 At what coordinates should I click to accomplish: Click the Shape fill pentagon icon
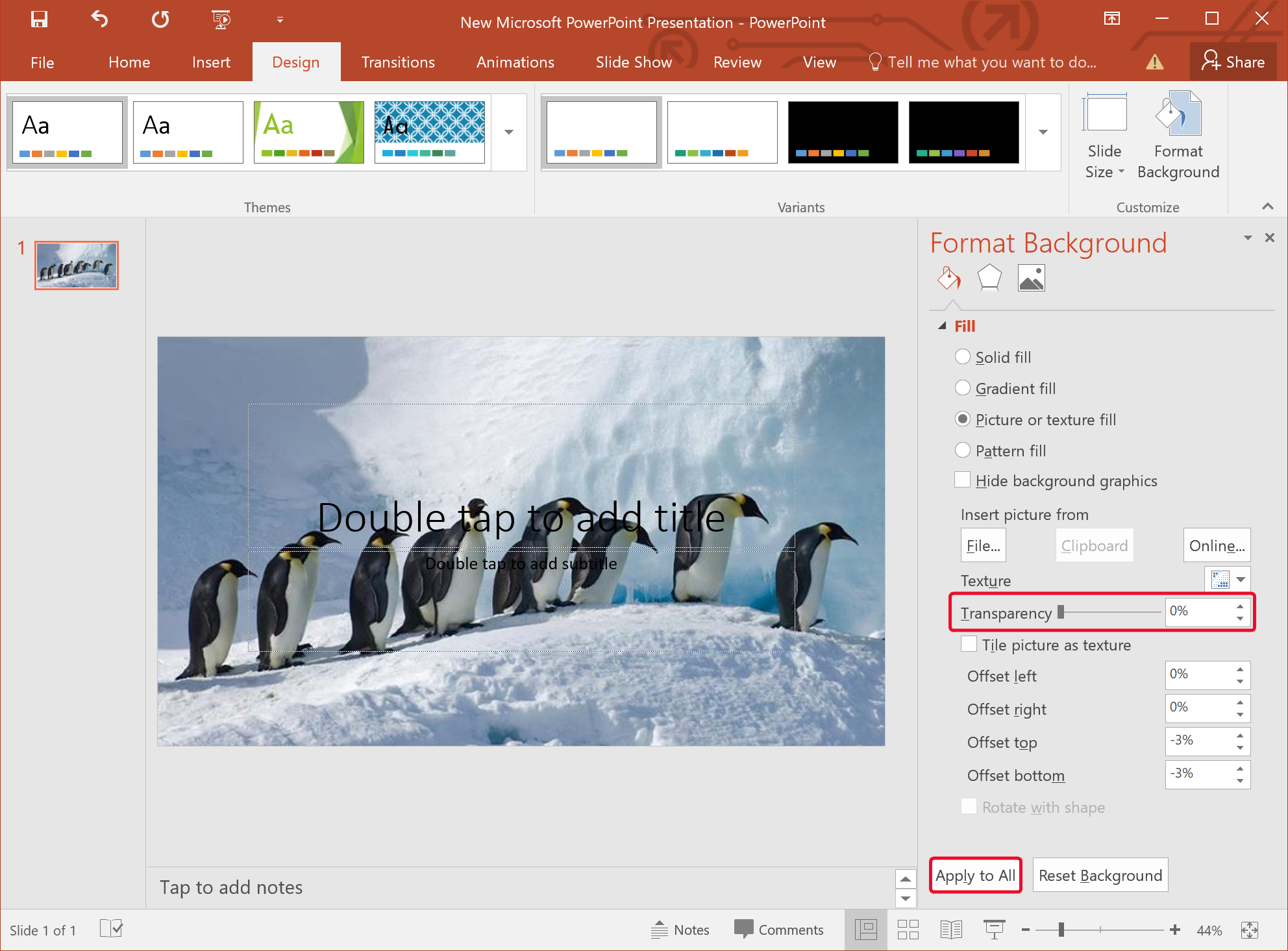coord(990,279)
